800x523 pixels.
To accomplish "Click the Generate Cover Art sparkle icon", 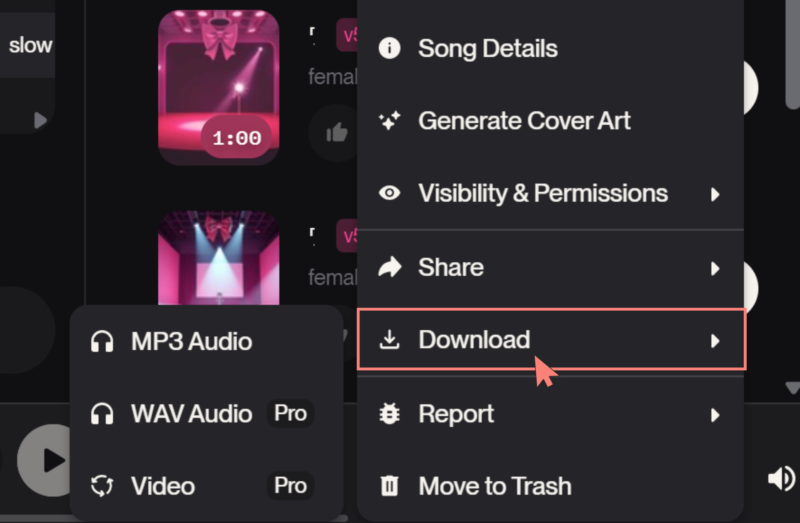I will [x=390, y=121].
